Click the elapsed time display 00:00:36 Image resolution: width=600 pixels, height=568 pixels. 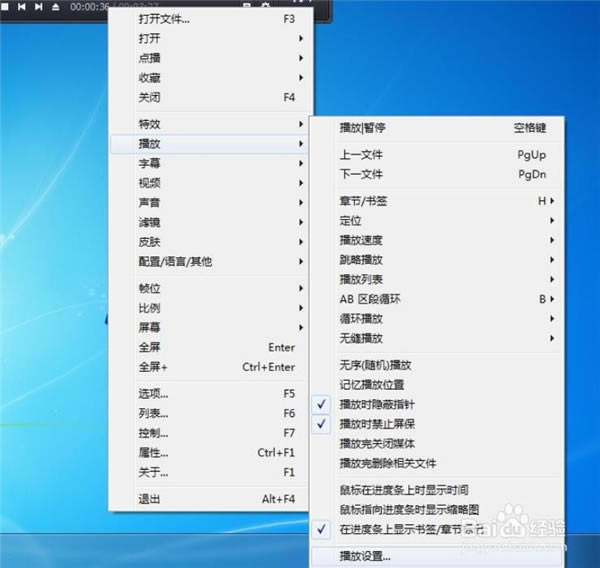91,7
